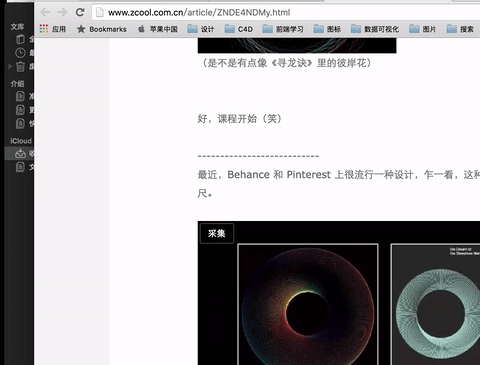Select the notebook icon under 文库 in sidebar

(x=20, y=39)
